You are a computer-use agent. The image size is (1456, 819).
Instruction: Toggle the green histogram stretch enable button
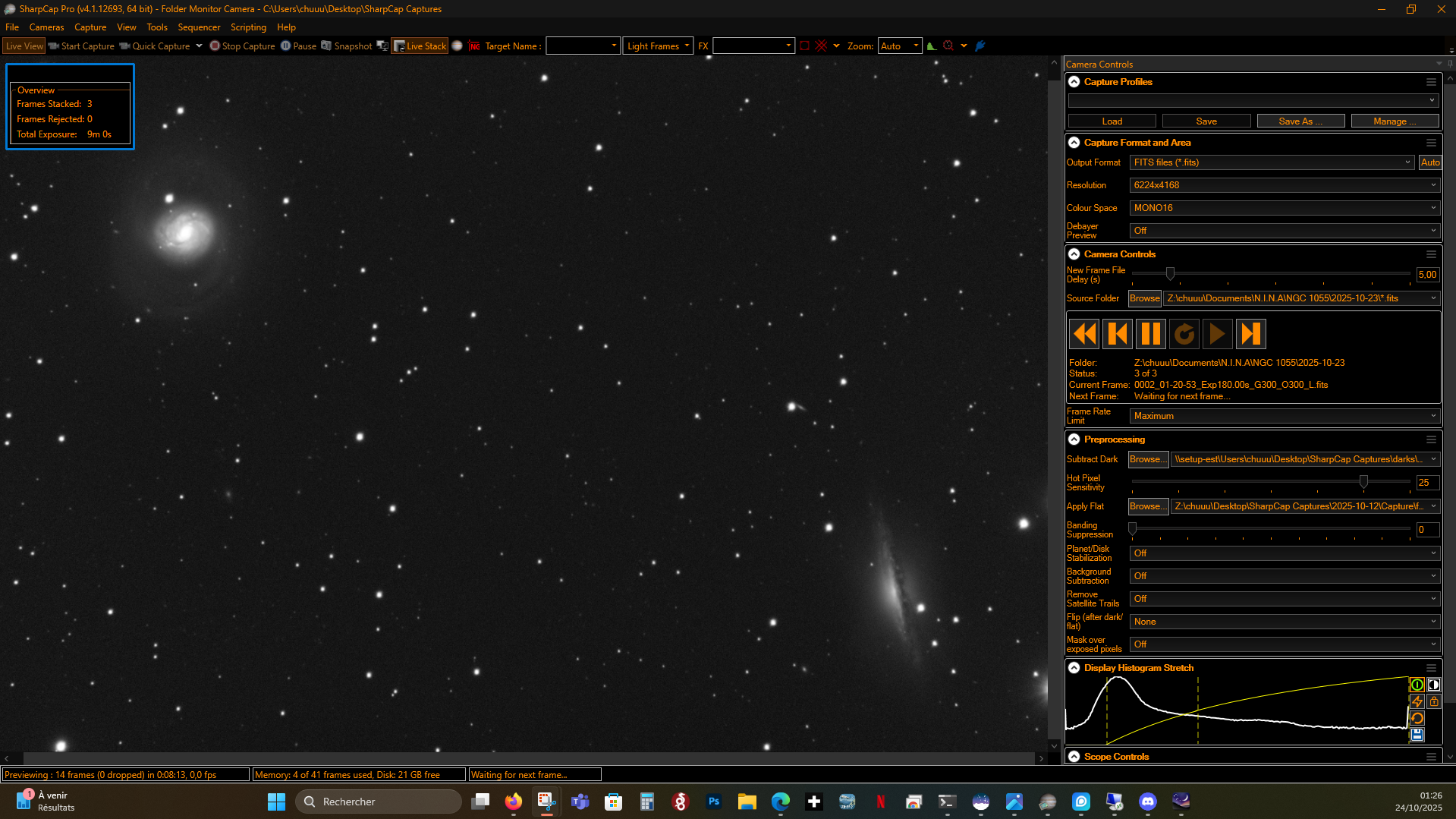click(x=1417, y=685)
